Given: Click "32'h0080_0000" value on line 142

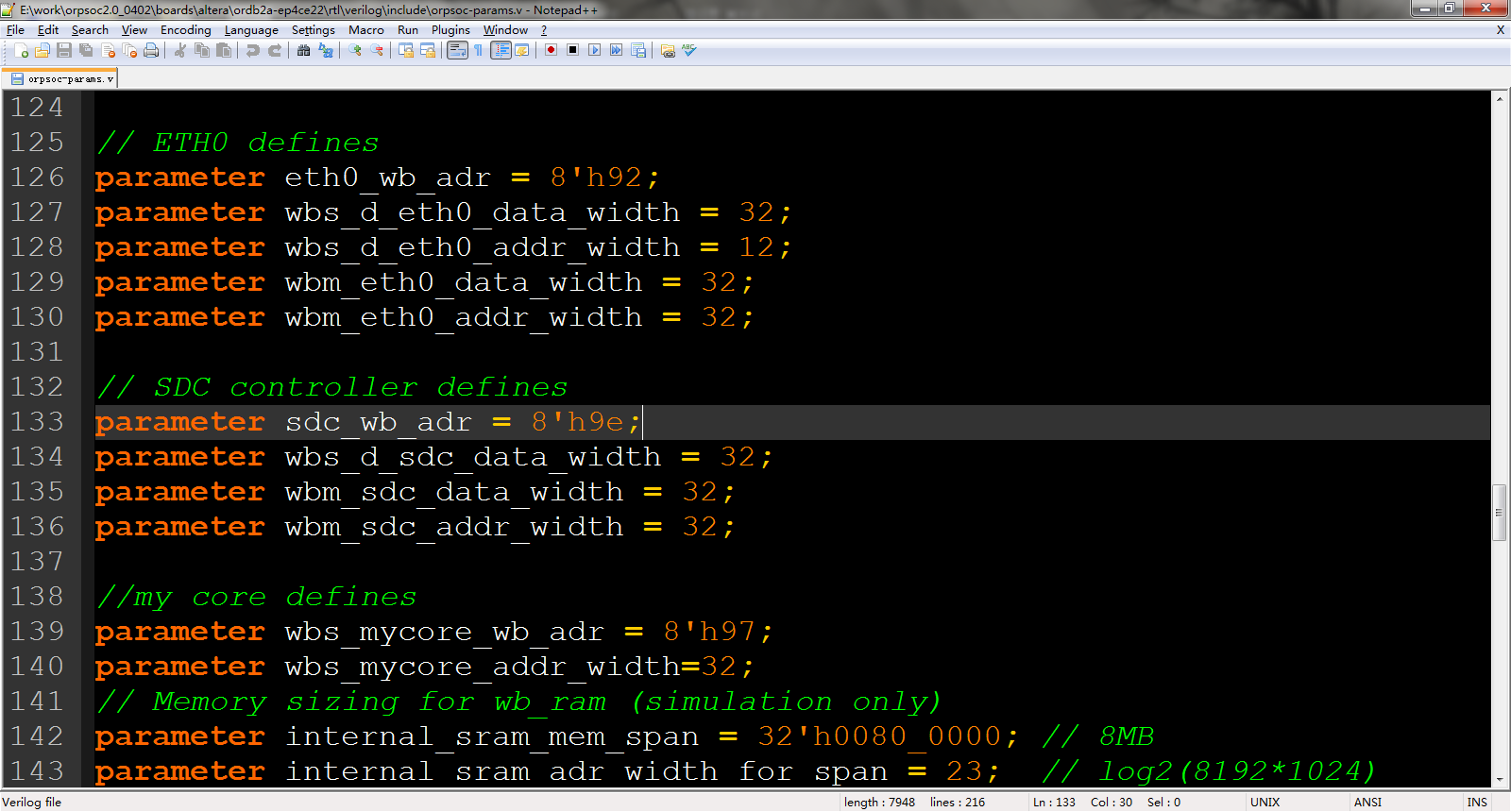Looking at the screenshot, I should (x=879, y=736).
